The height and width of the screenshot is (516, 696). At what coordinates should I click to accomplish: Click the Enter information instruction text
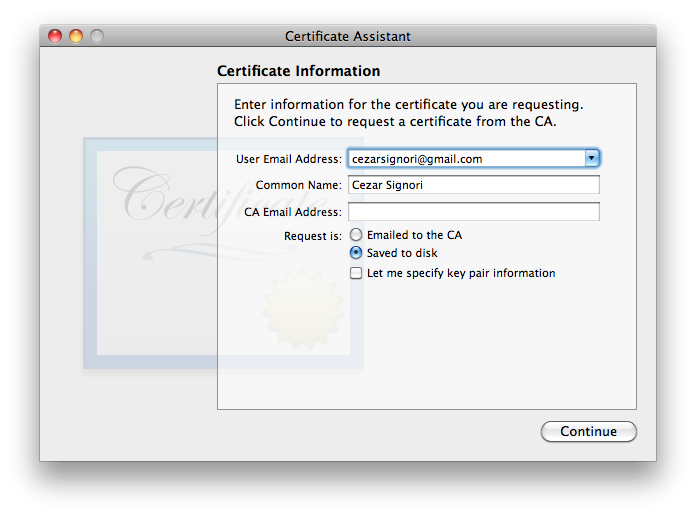click(x=408, y=113)
